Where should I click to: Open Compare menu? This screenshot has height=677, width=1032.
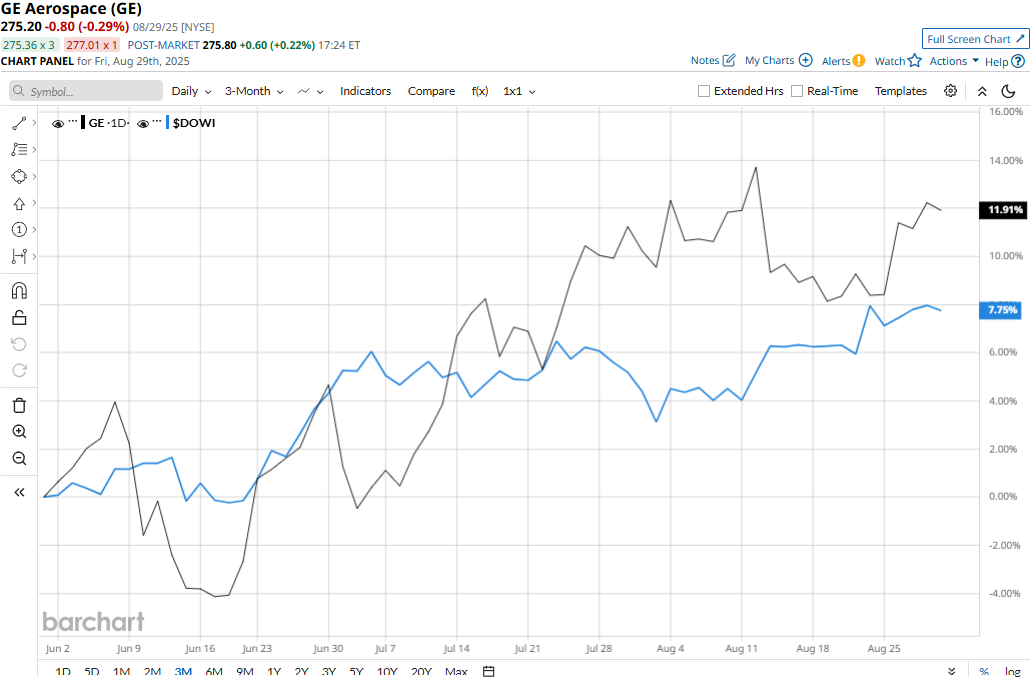[431, 91]
